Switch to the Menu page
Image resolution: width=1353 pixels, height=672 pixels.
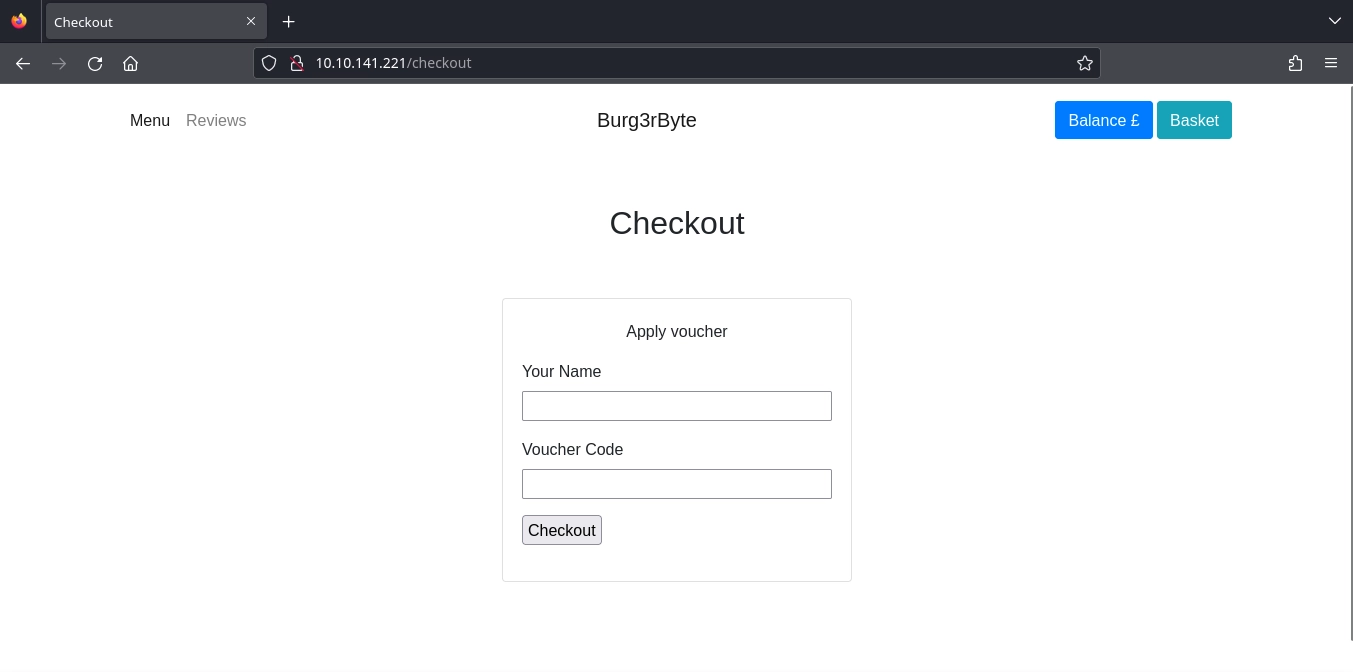(150, 120)
